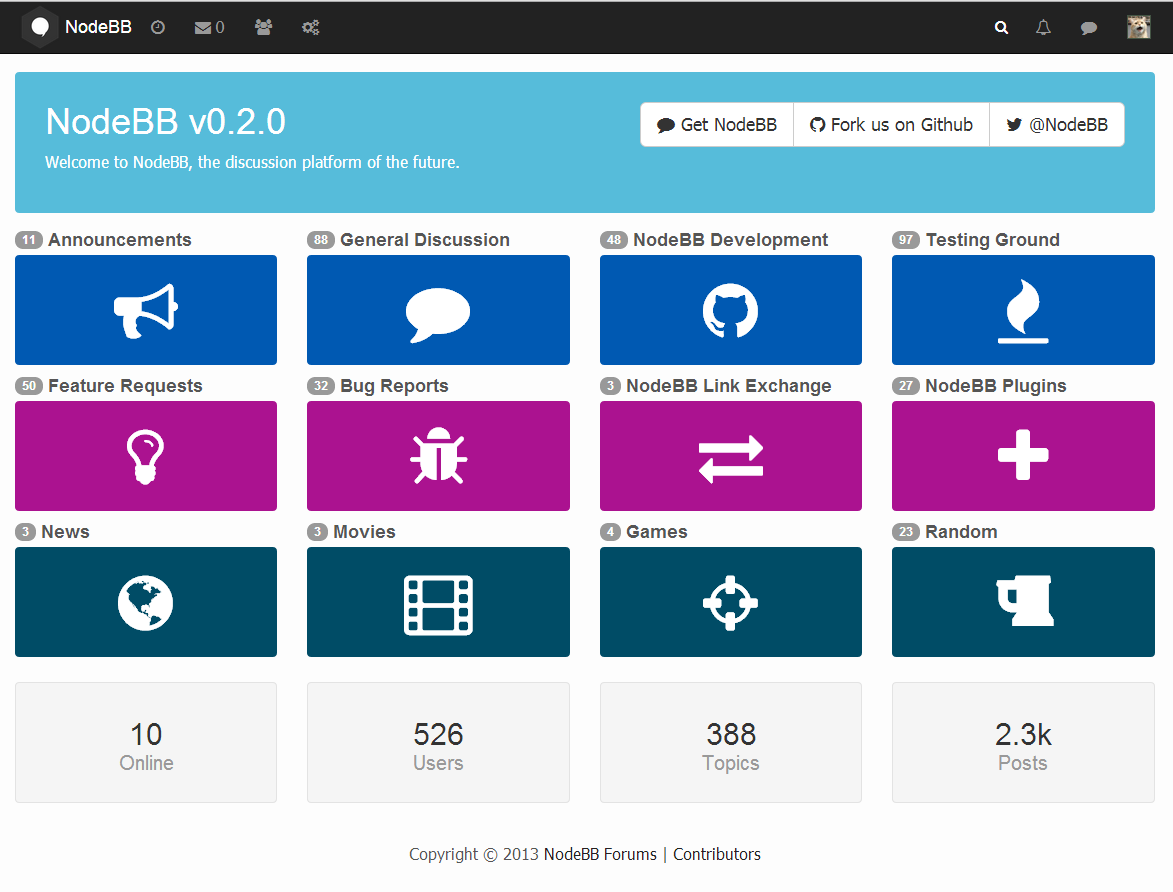The width and height of the screenshot is (1173, 892).
Task: Click the NodeBB brand text link
Action: point(98,27)
